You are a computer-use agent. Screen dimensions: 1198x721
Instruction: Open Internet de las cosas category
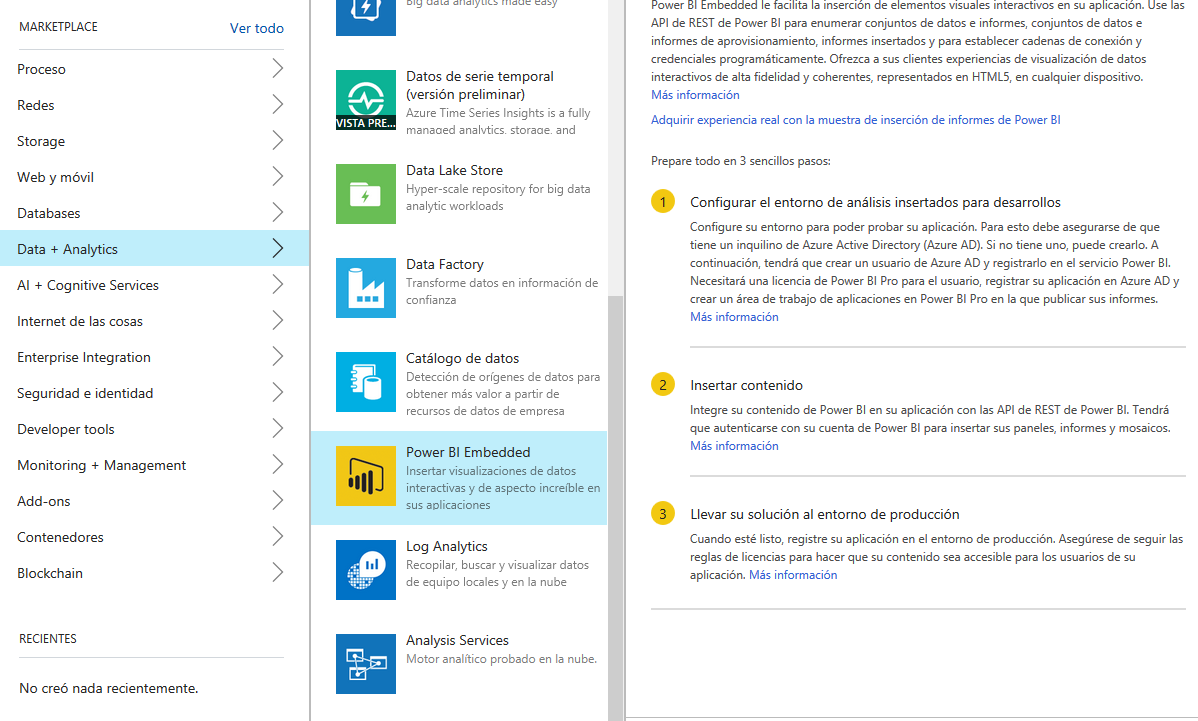tap(154, 321)
